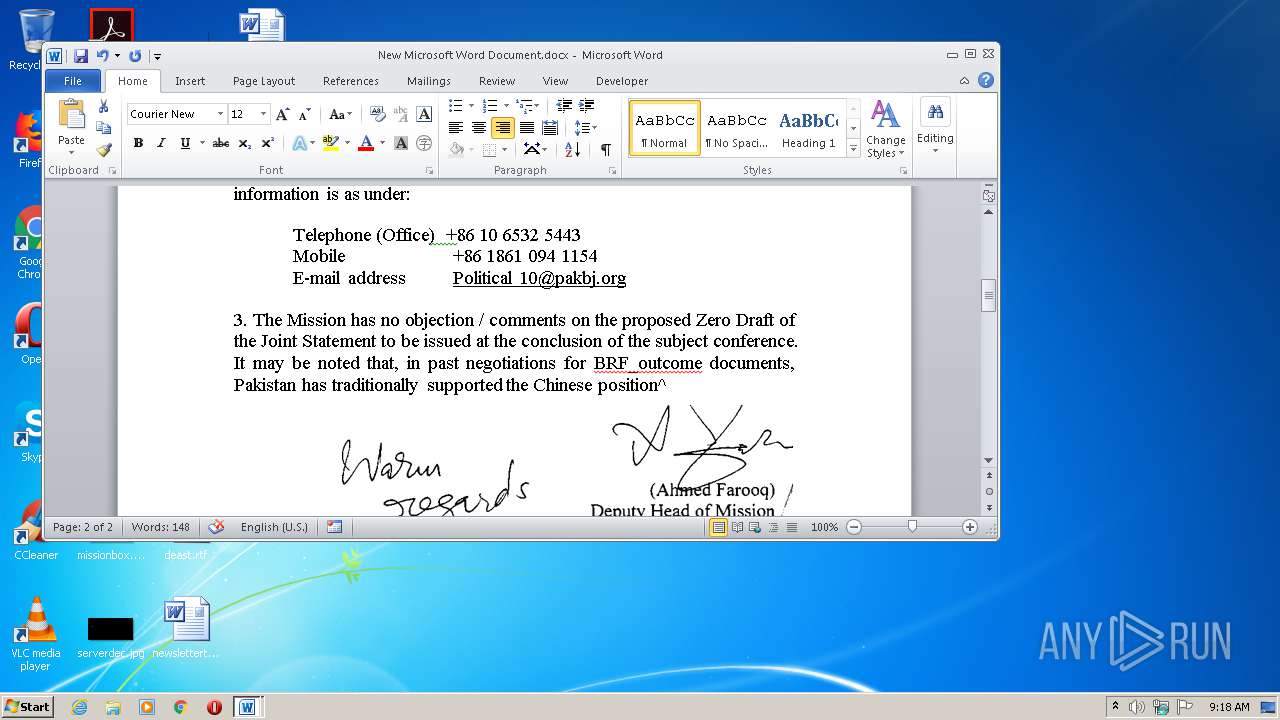Click the Paste clipboard icon

coord(71,115)
